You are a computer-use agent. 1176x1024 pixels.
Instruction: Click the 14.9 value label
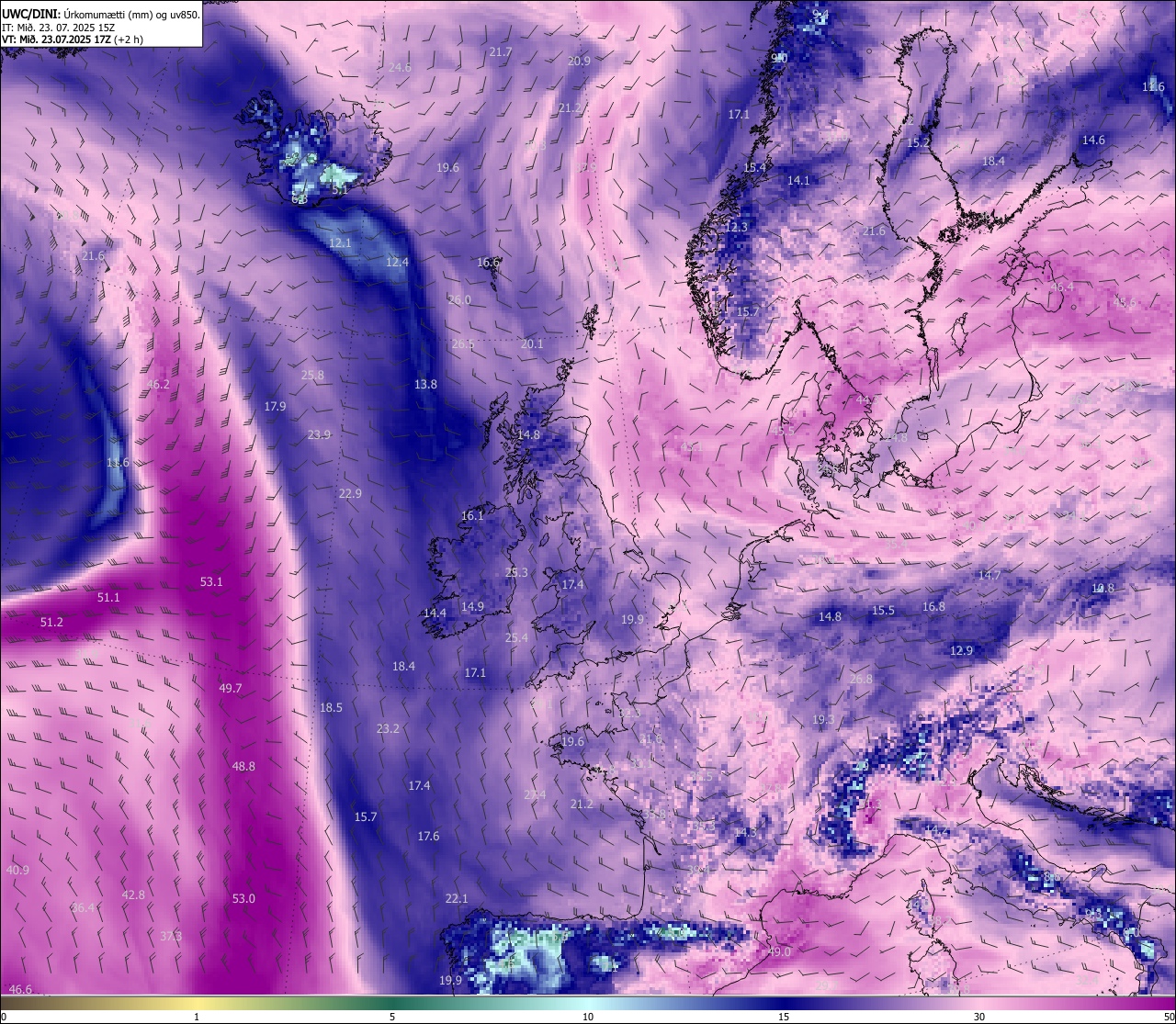[x=472, y=606]
